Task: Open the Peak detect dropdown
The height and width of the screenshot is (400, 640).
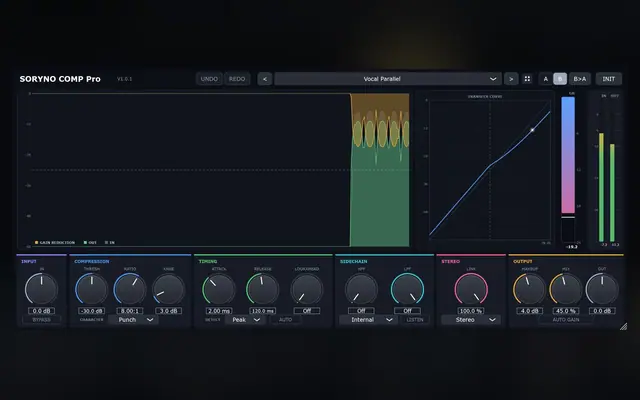Action: click(245, 320)
